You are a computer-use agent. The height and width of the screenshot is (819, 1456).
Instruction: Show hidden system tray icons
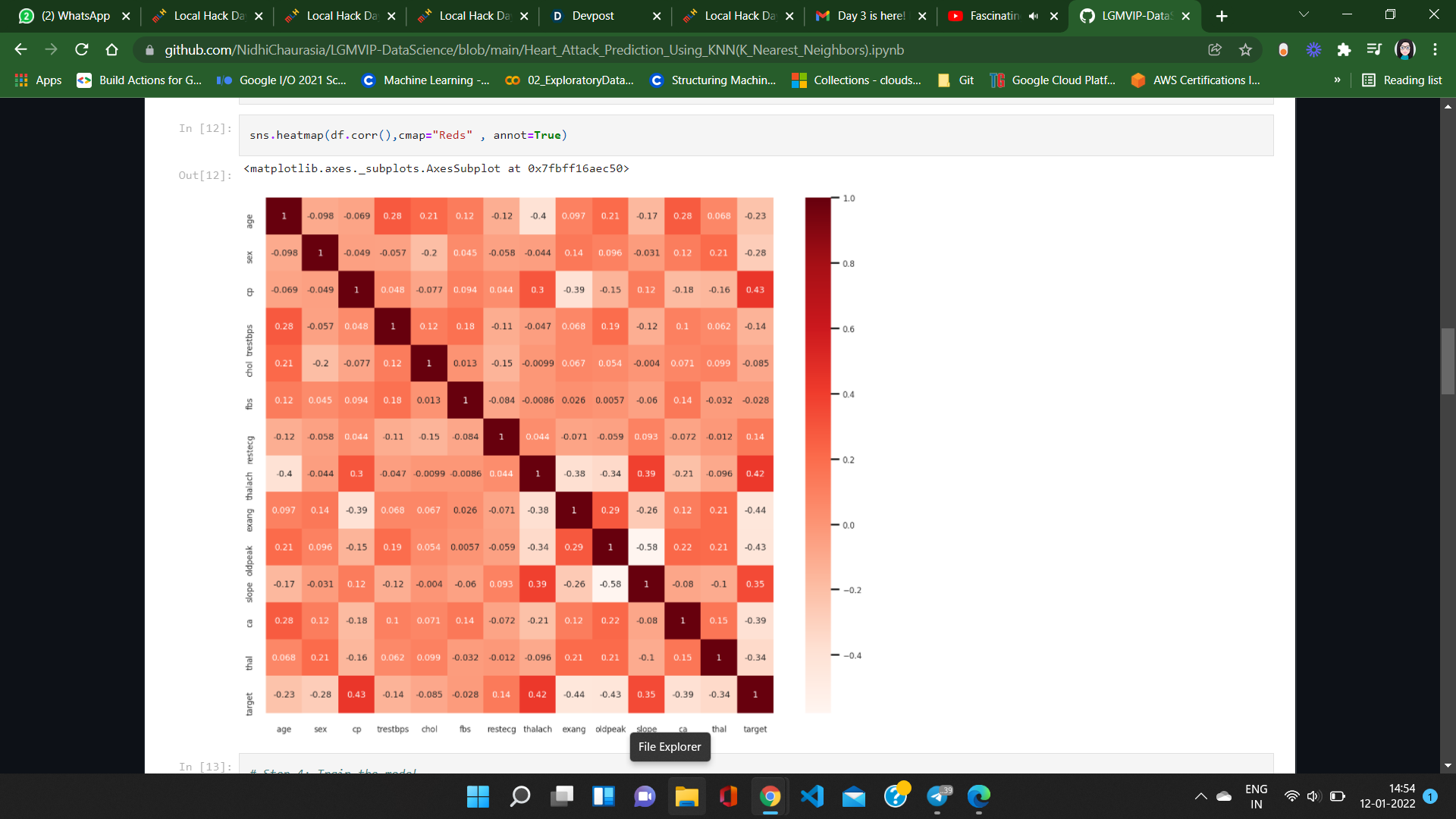(x=1200, y=796)
